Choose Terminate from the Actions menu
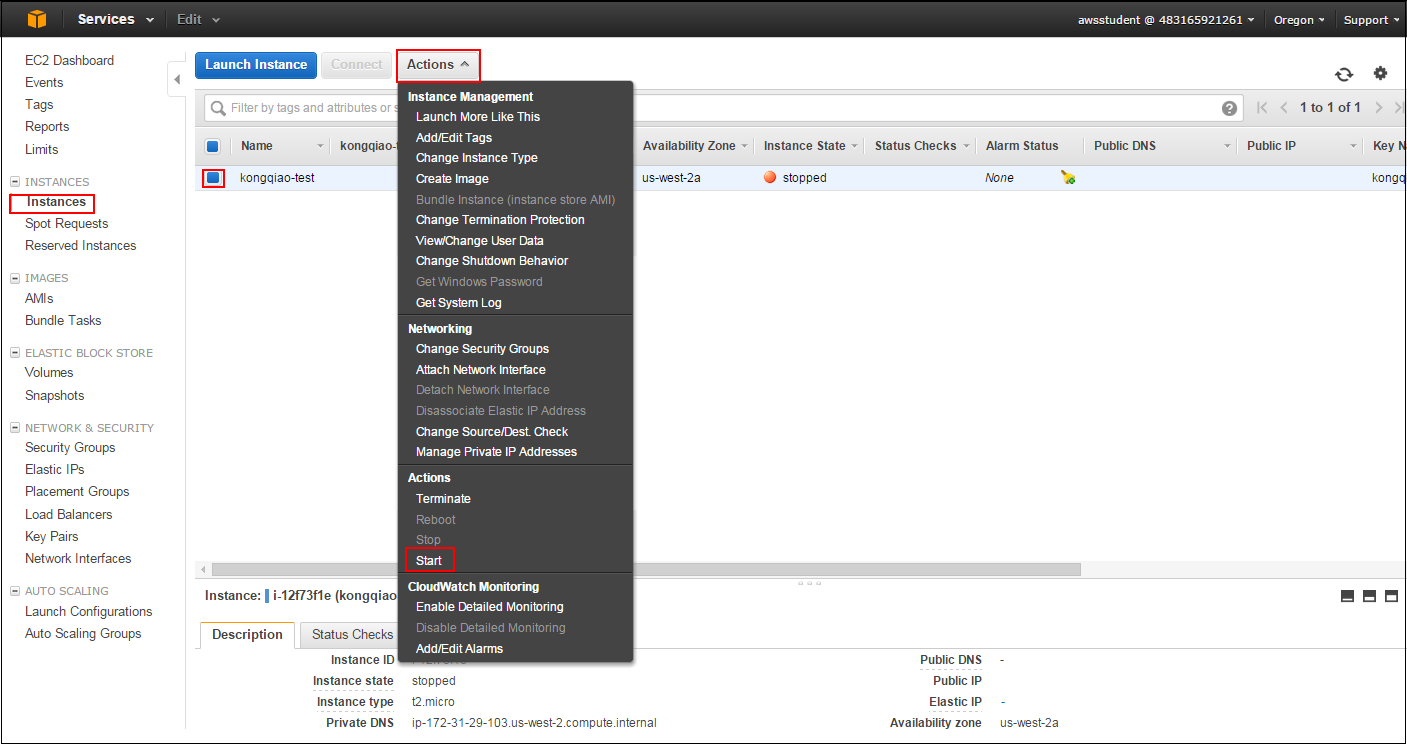Viewport: 1407px width, 744px height. pos(443,499)
